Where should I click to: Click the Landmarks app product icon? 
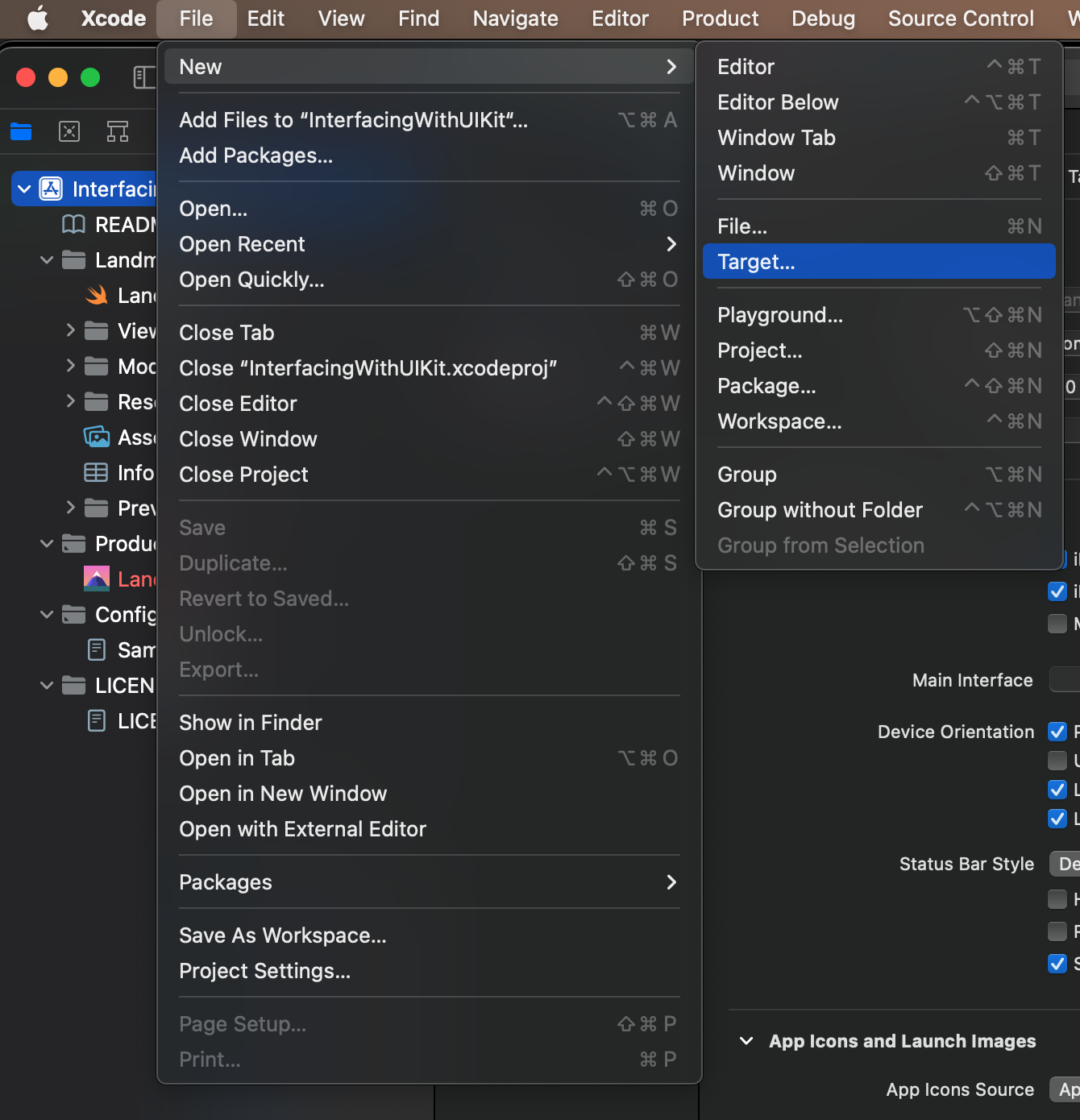pos(97,578)
